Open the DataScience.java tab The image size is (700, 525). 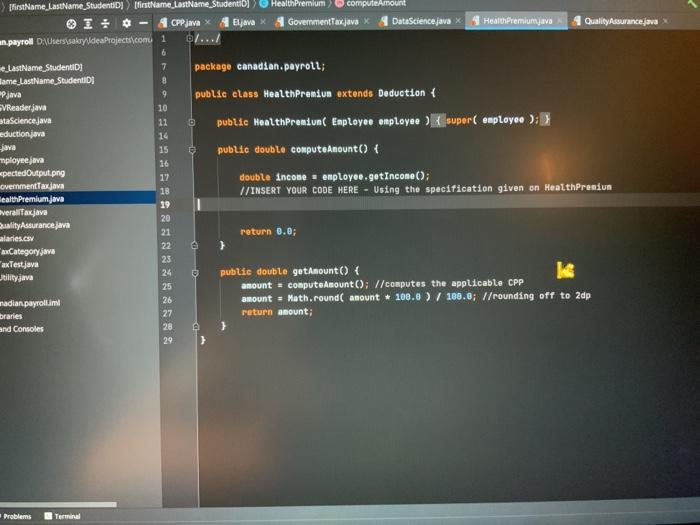(x=421, y=21)
